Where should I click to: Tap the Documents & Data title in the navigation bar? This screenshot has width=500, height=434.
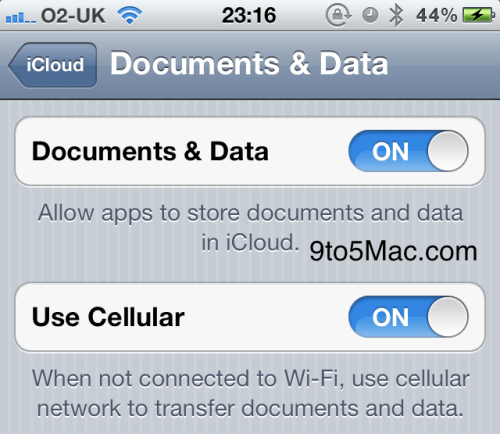(249, 63)
